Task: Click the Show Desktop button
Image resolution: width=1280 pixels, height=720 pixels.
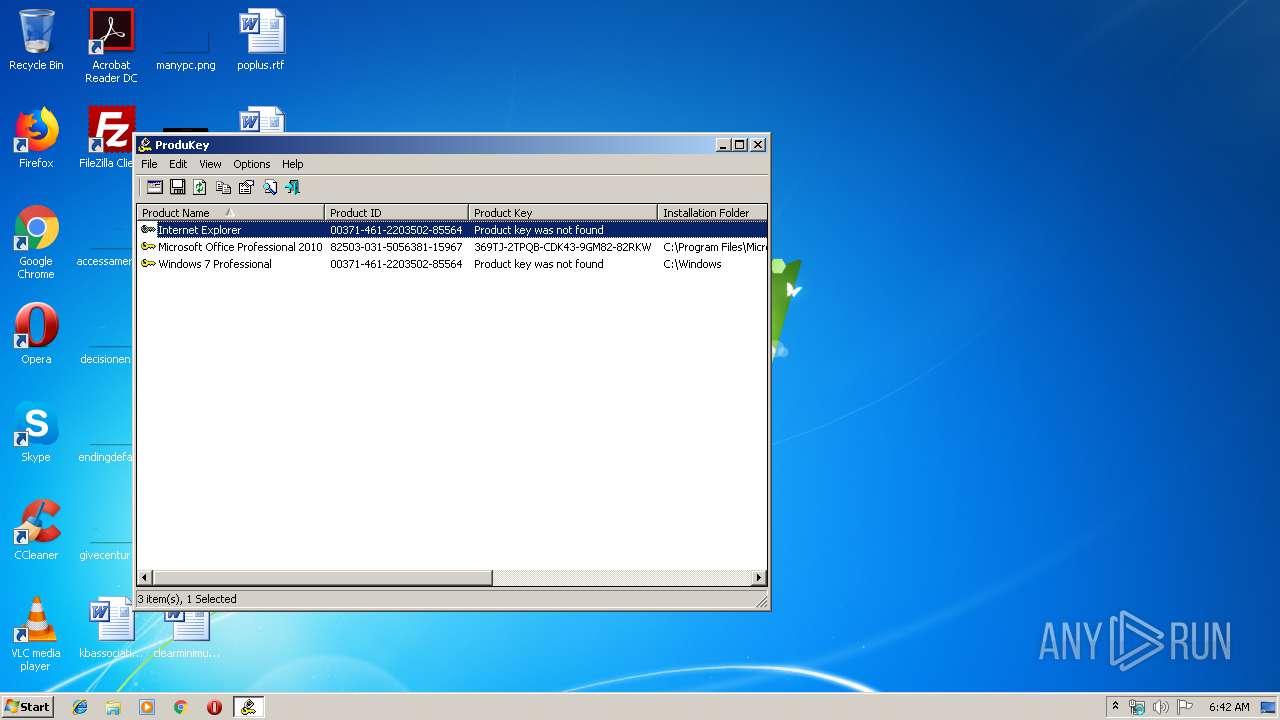Action: coord(1270,707)
